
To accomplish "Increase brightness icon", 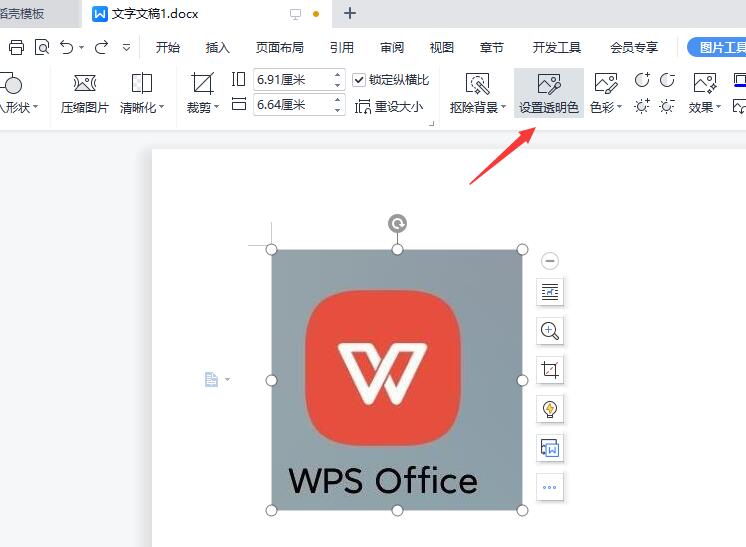I will (642, 107).
